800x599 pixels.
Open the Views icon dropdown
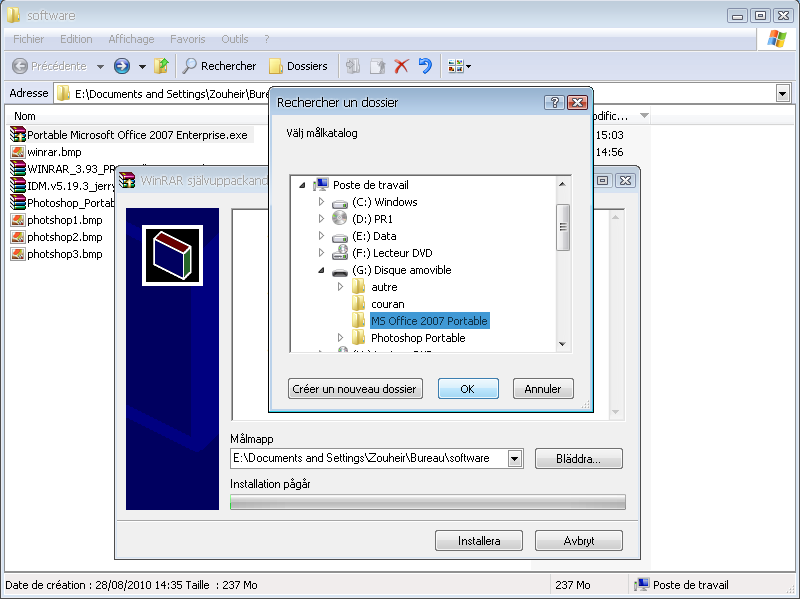pos(459,66)
